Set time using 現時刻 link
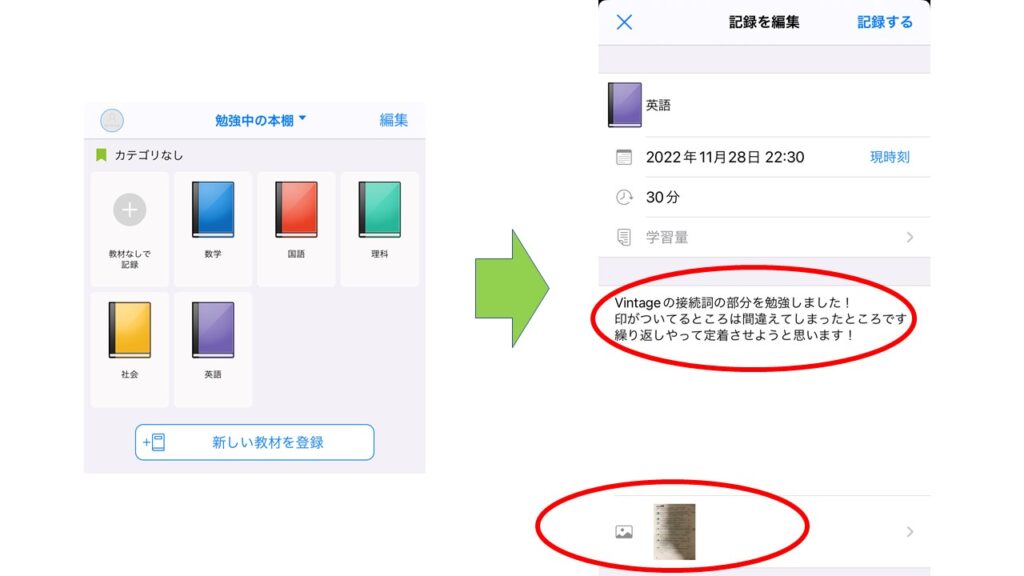 (889, 157)
